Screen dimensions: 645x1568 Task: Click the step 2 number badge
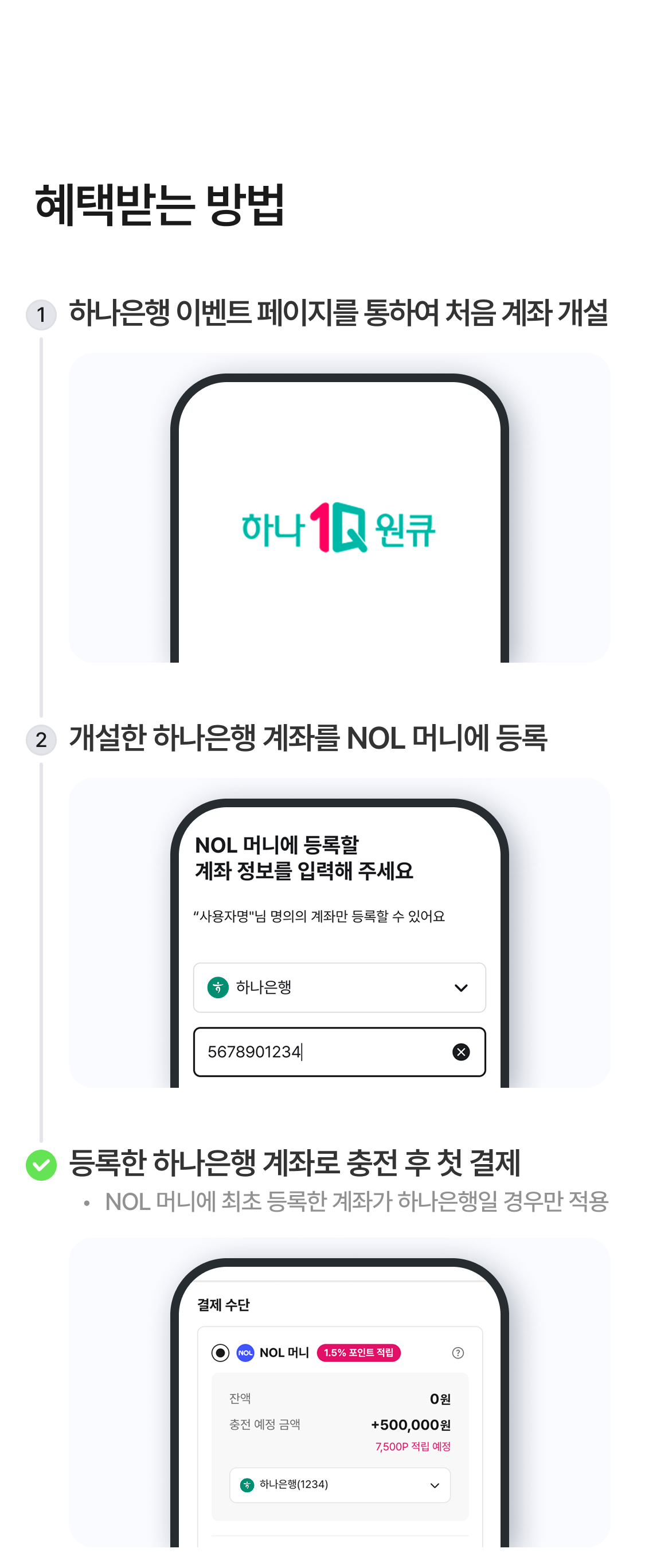[x=41, y=740]
